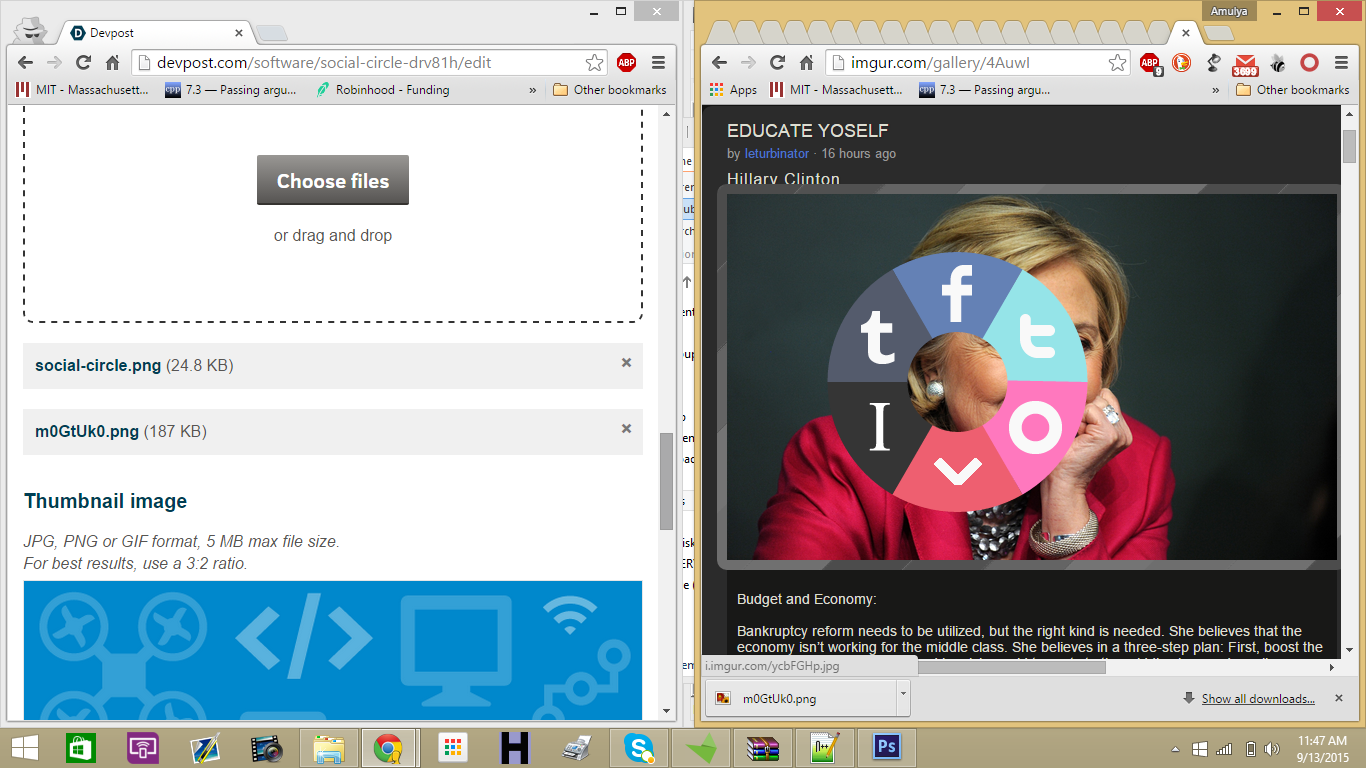Open Other bookmarks folder in Devpost window
The image size is (1366, 768).
[610, 90]
